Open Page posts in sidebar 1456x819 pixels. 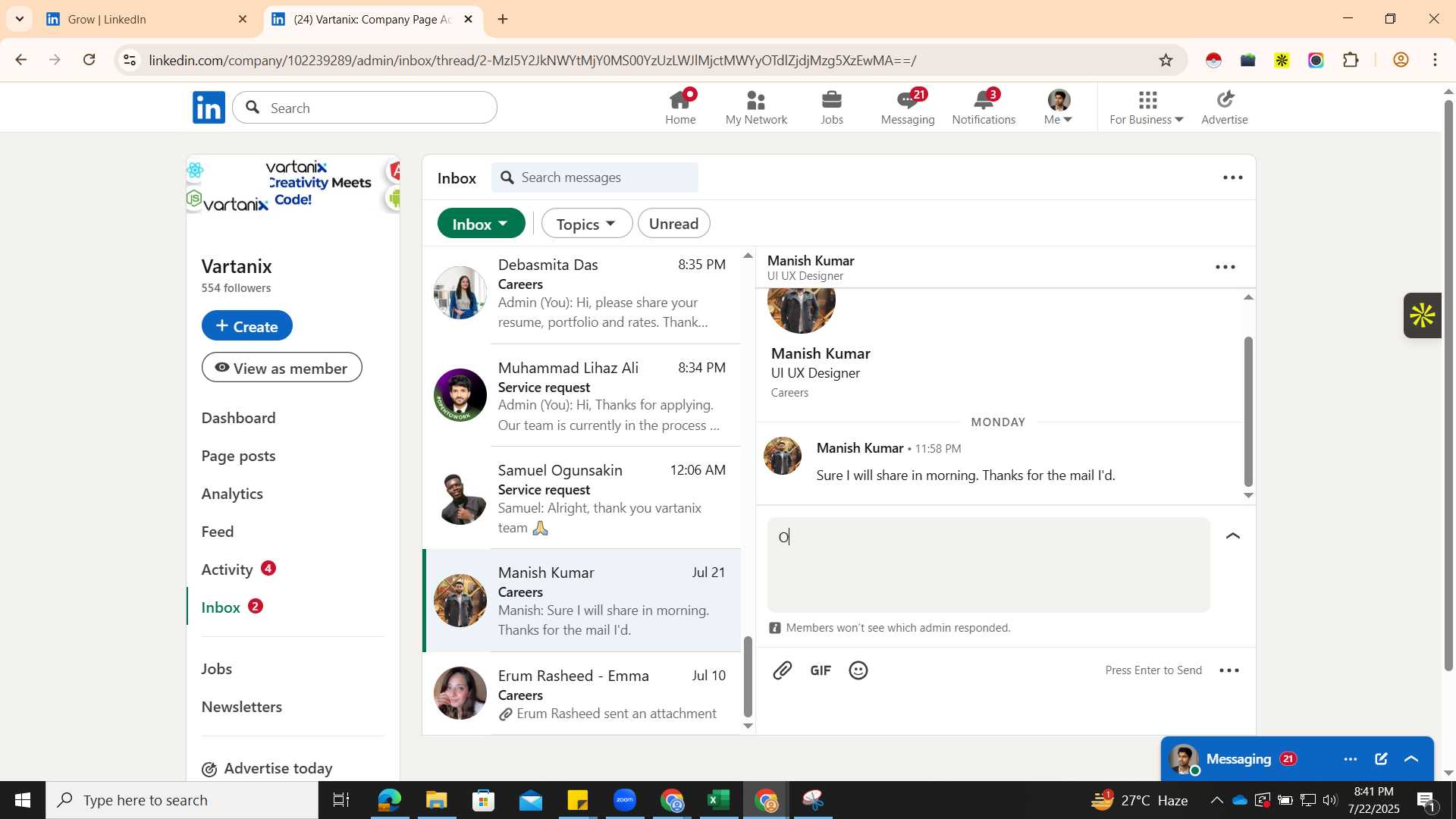238,456
